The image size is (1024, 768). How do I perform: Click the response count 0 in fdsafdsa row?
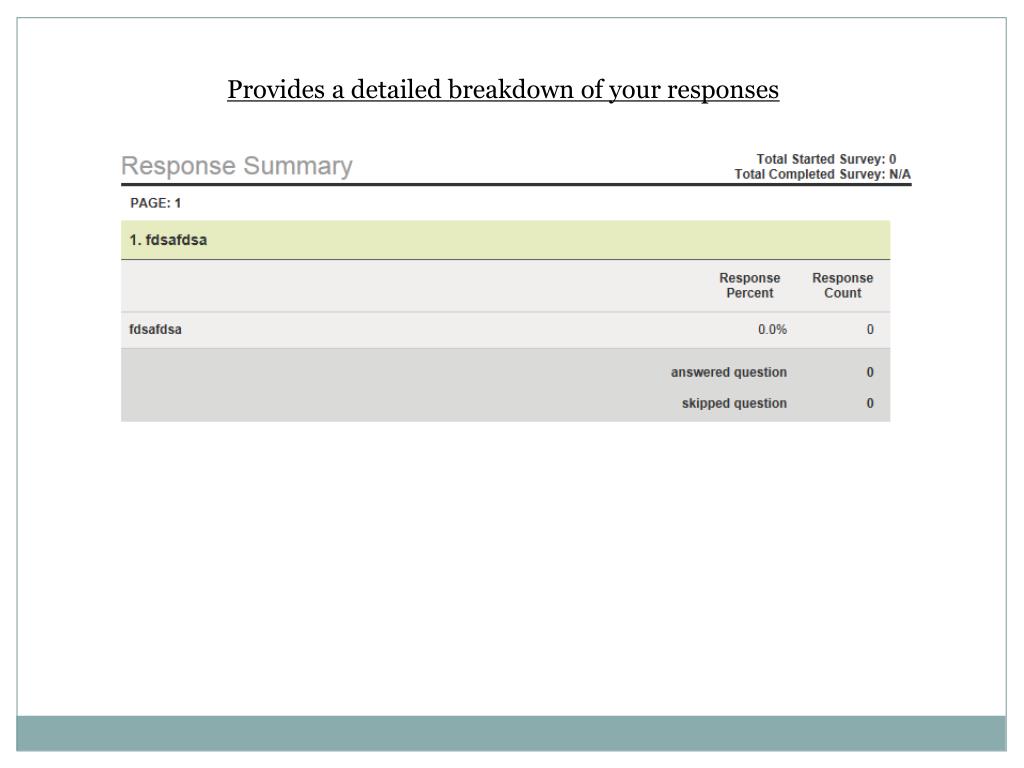coord(870,329)
